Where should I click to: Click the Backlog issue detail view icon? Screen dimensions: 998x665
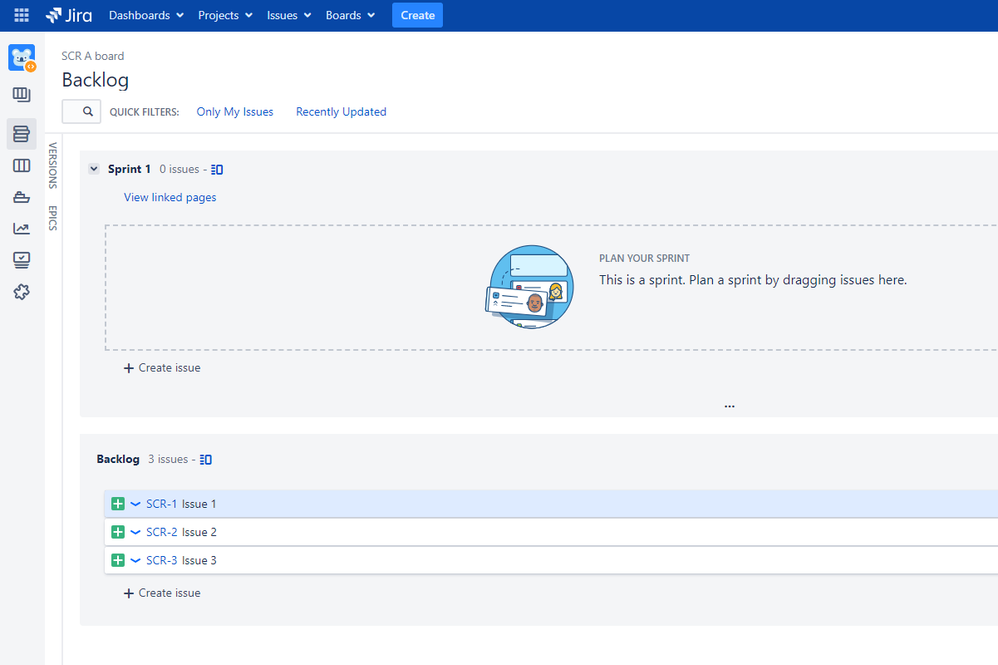(206, 459)
